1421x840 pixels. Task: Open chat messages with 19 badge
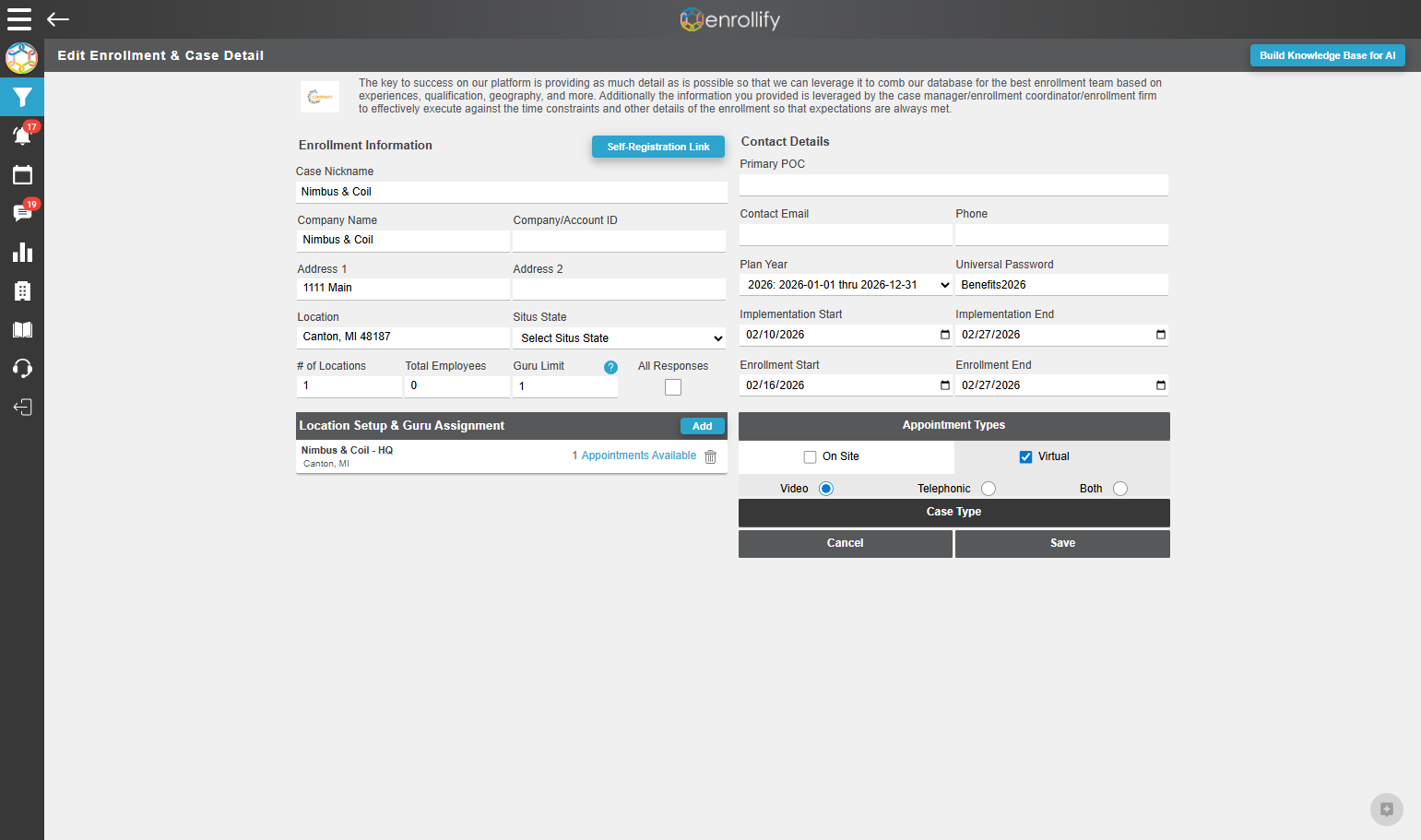[x=23, y=212]
